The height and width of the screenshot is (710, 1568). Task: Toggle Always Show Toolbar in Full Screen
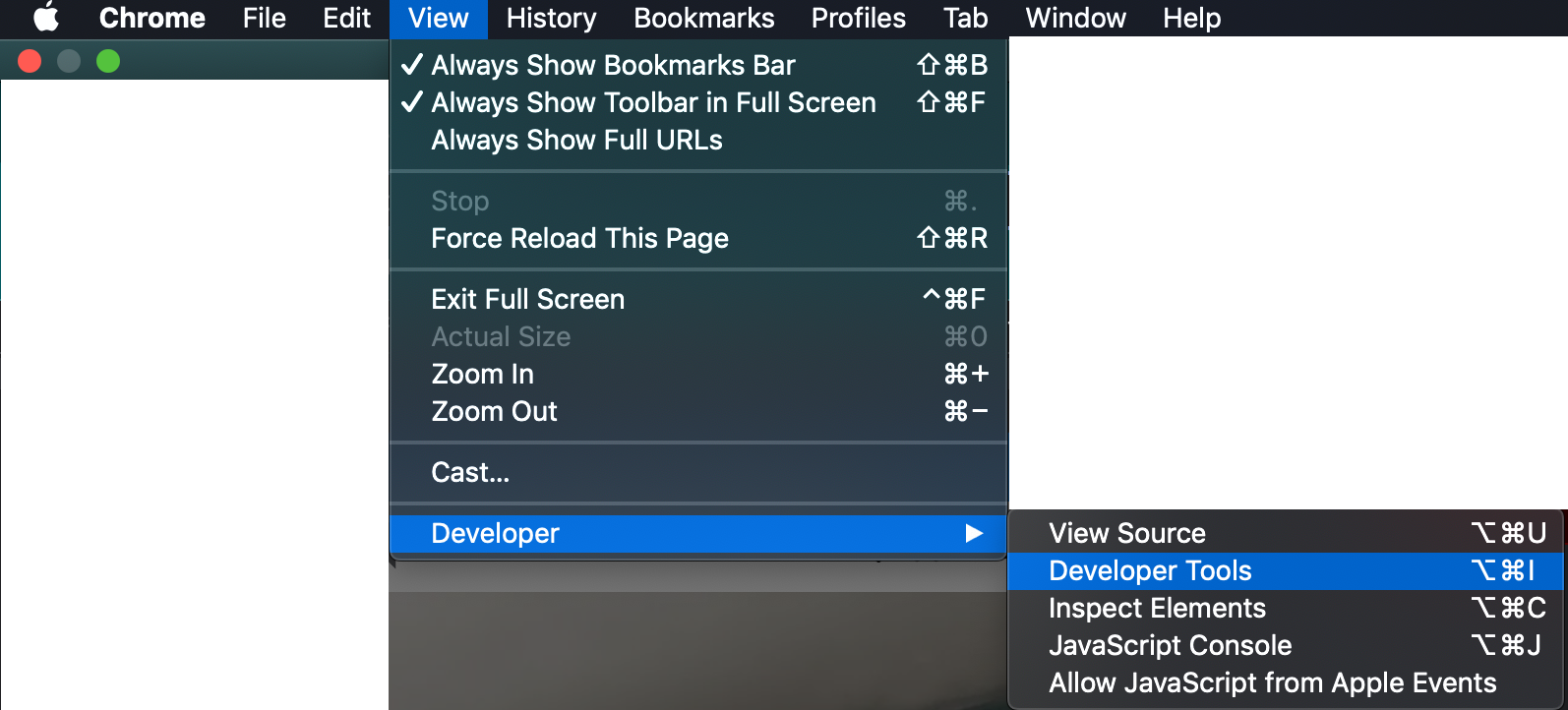coord(698,102)
